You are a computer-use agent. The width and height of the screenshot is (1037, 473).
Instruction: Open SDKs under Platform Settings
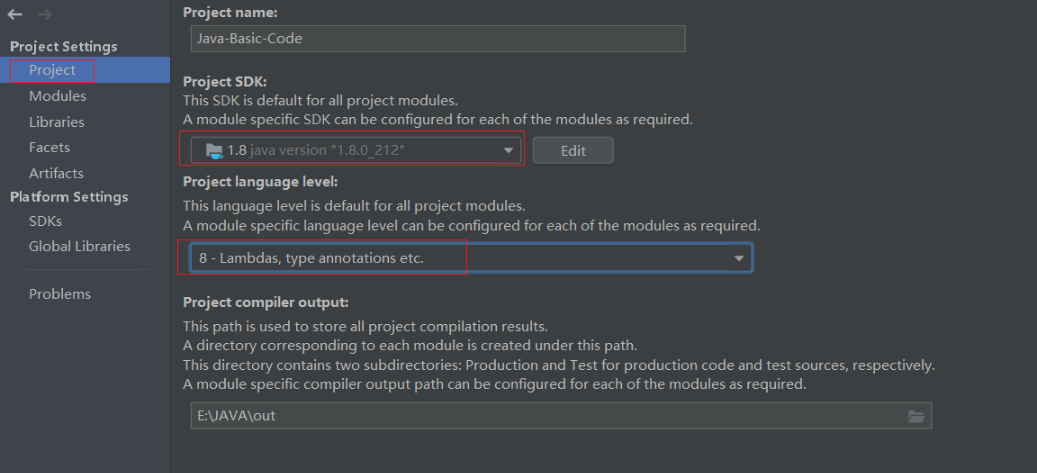coord(45,221)
